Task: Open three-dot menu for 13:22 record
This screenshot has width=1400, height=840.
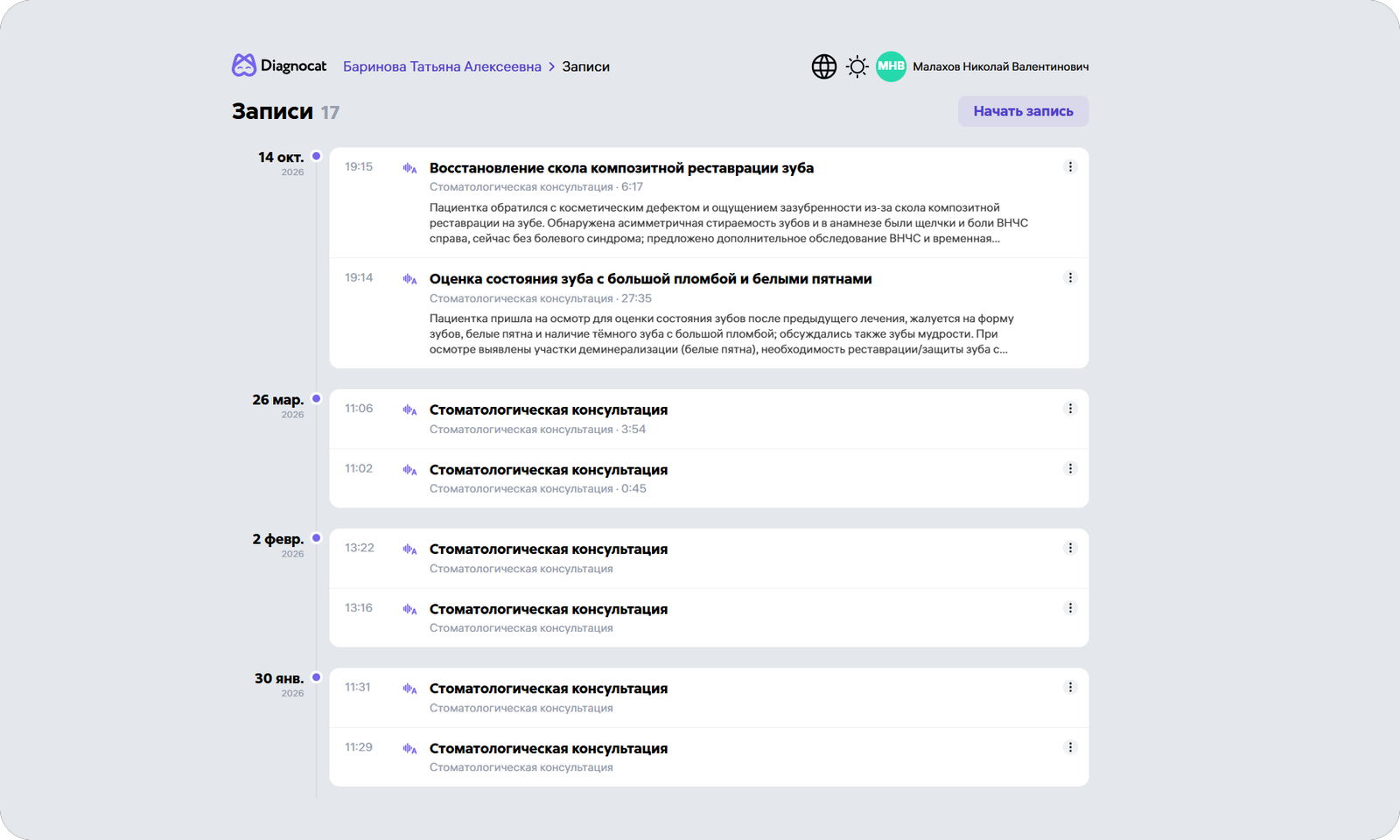Action: [1070, 548]
